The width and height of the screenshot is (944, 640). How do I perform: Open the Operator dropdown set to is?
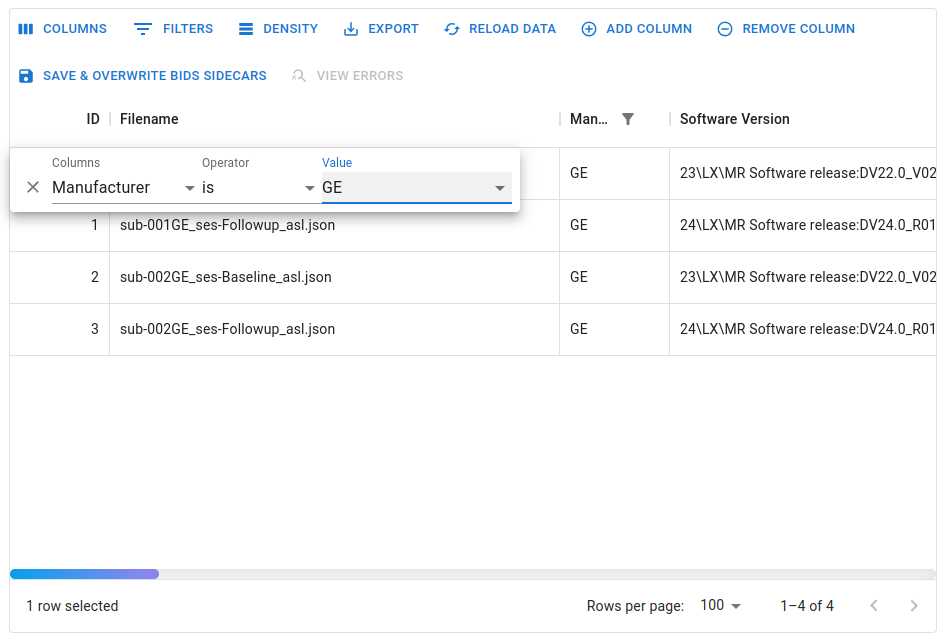[259, 187]
